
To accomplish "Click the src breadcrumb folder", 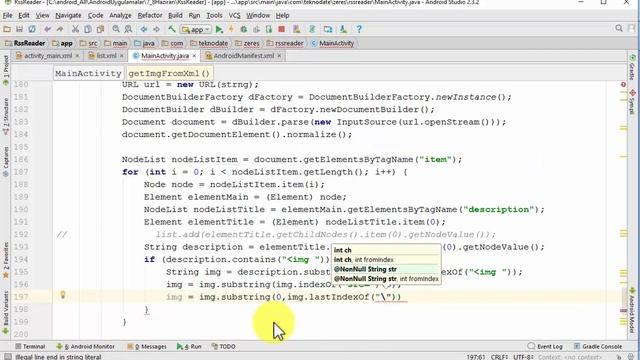I will [x=89, y=43].
